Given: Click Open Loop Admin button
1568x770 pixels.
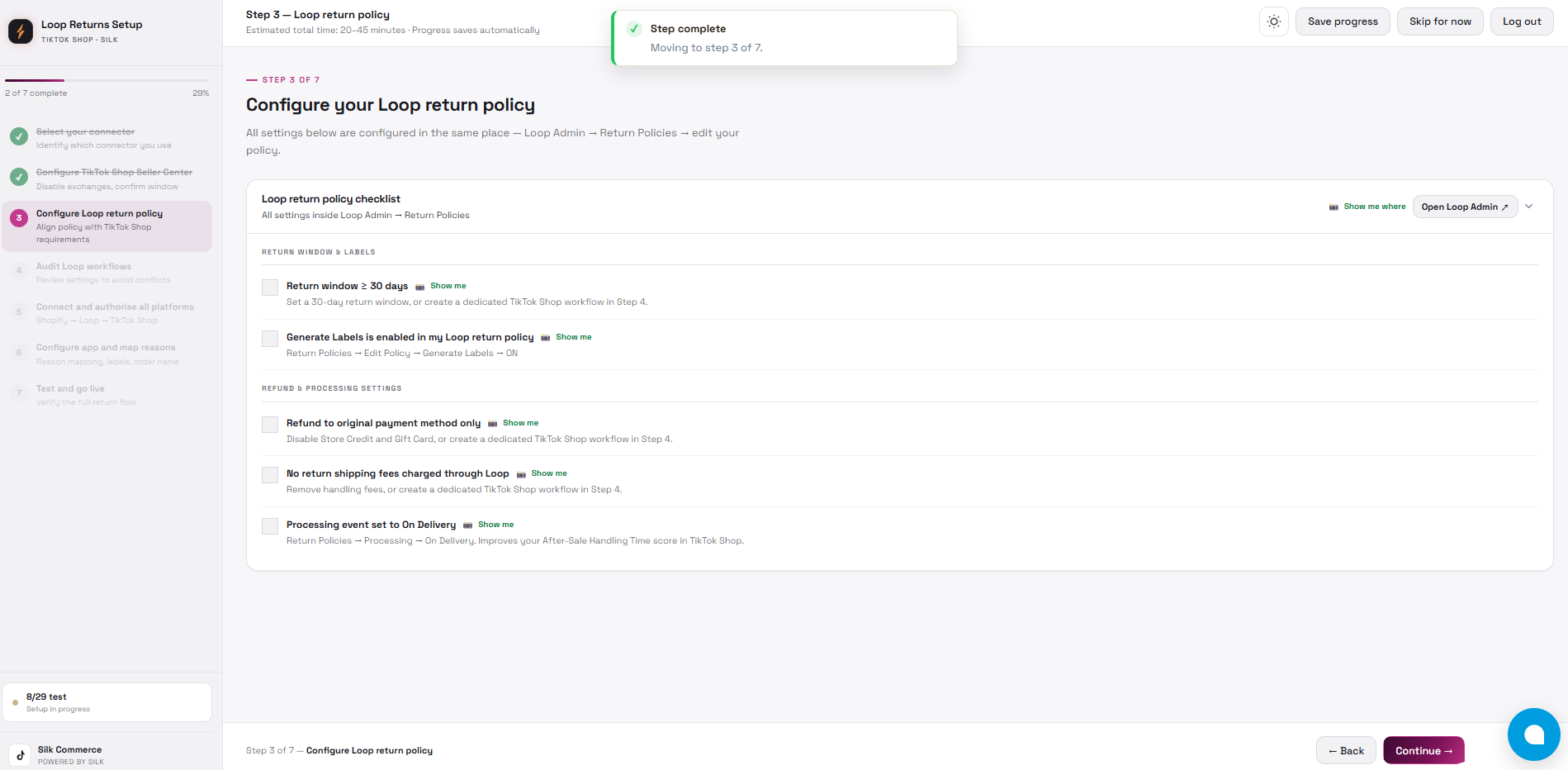Looking at the screenshot, I should 1465,207.
